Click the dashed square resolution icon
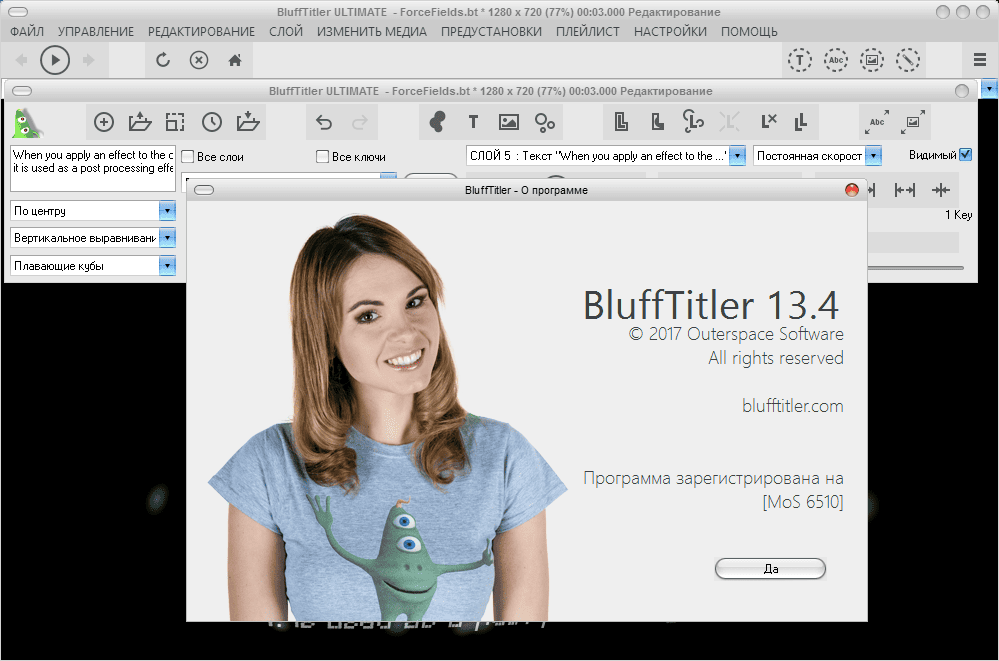The image size is (999, 661). [x=175, y=122]
